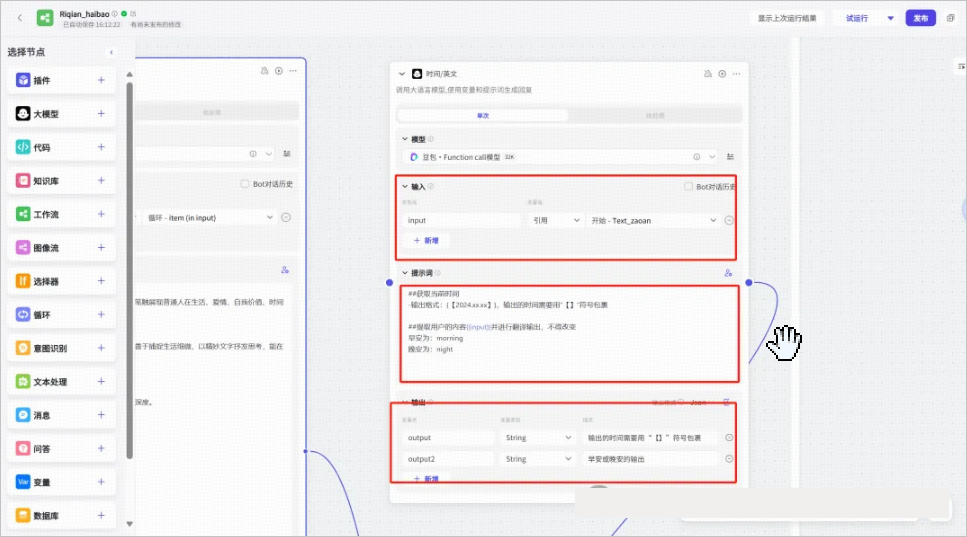The image size is (967, 537).
Task: Open model settings icon beside 豆包 dropdown
Action: tap(730, 157)
